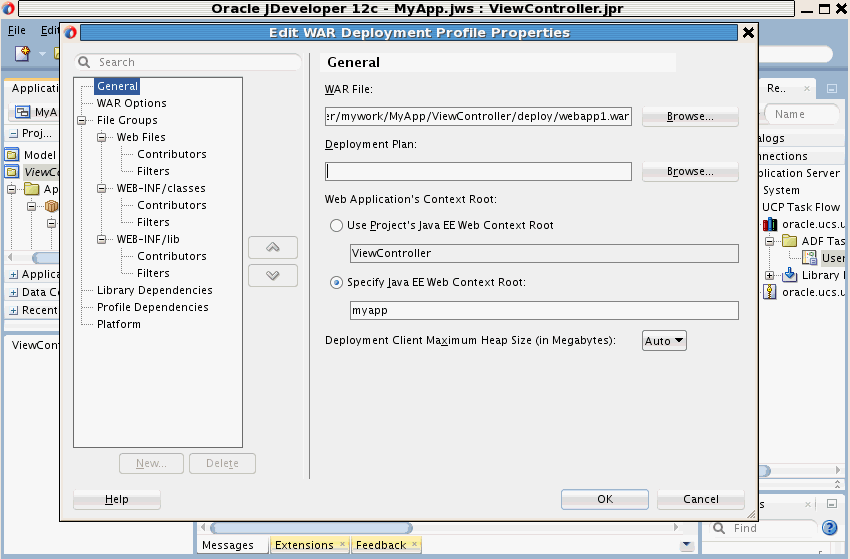Select WAR Options in the tree
Screen dimensions: 850x559
(x=132, y=104)
